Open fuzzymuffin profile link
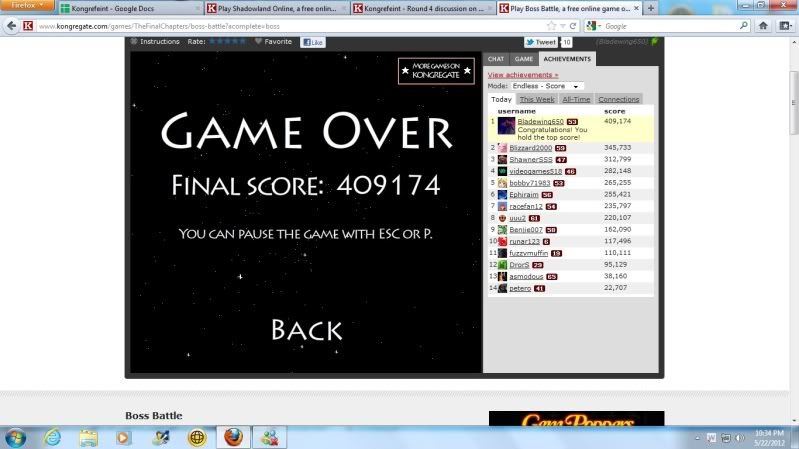This screenshot has width=799, height=449. click(528, 253)
